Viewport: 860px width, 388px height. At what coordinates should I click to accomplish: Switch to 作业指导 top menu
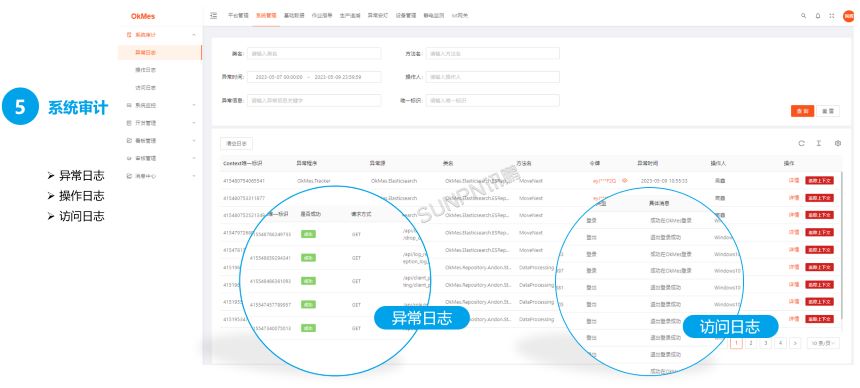tap(321, 16)
